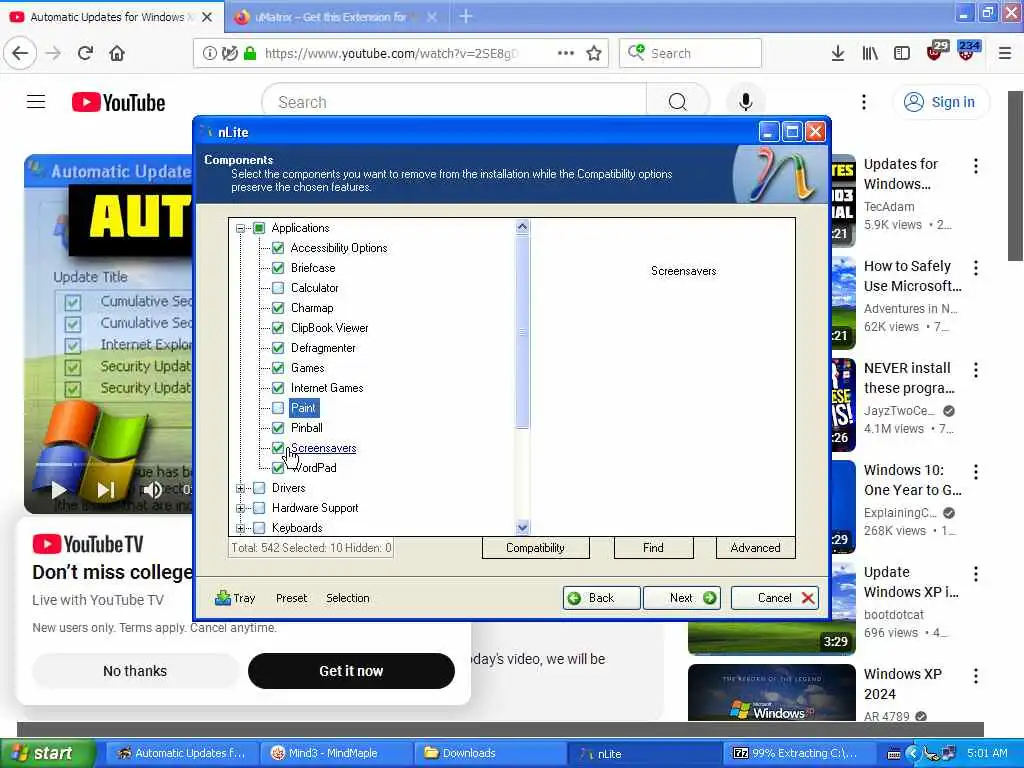Screen dimensions: 1024x768
Task: Toggle the Internet Games checkbox
Action: click(278, 388)
